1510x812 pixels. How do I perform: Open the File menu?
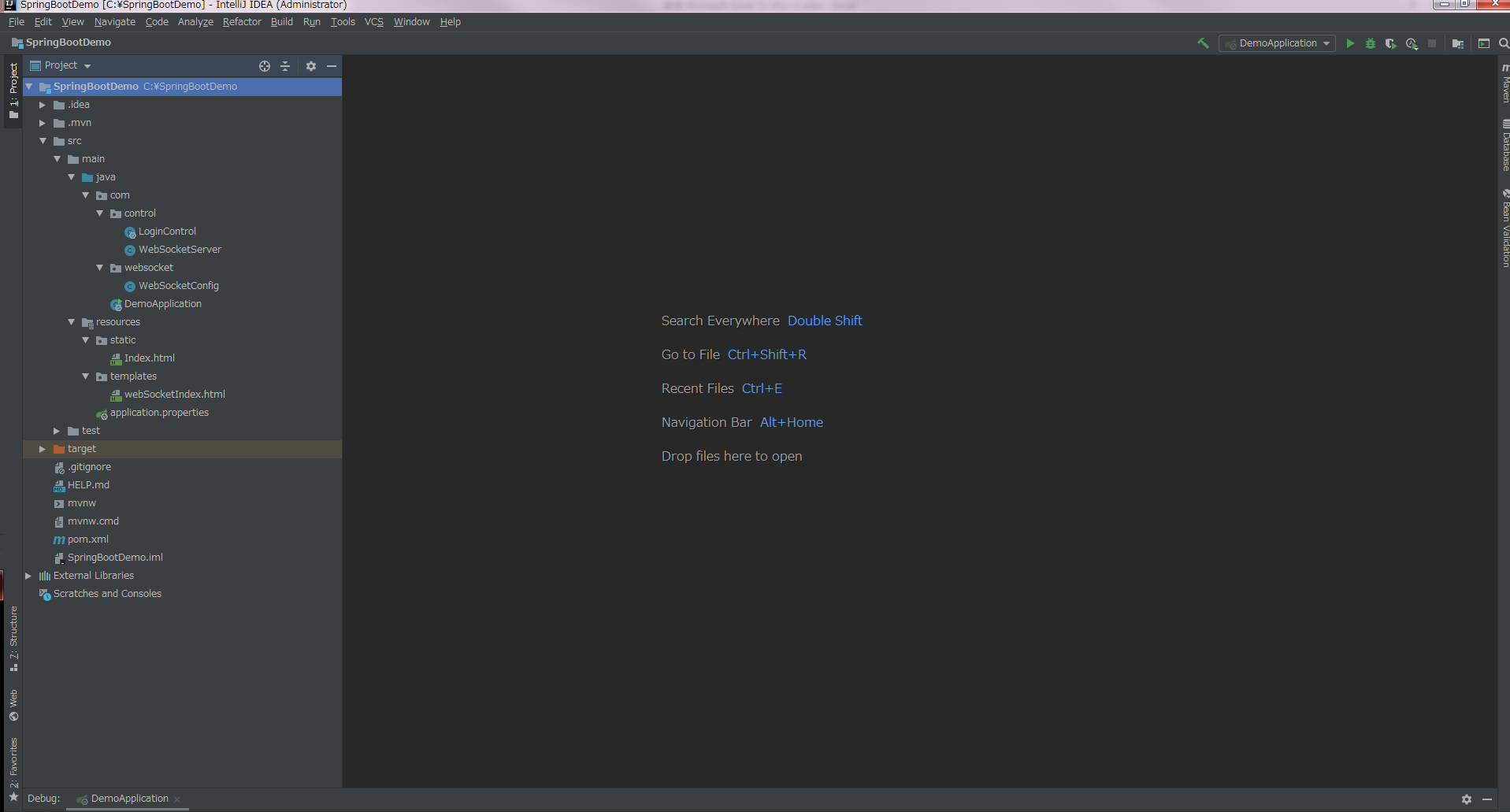pos(17,22)
